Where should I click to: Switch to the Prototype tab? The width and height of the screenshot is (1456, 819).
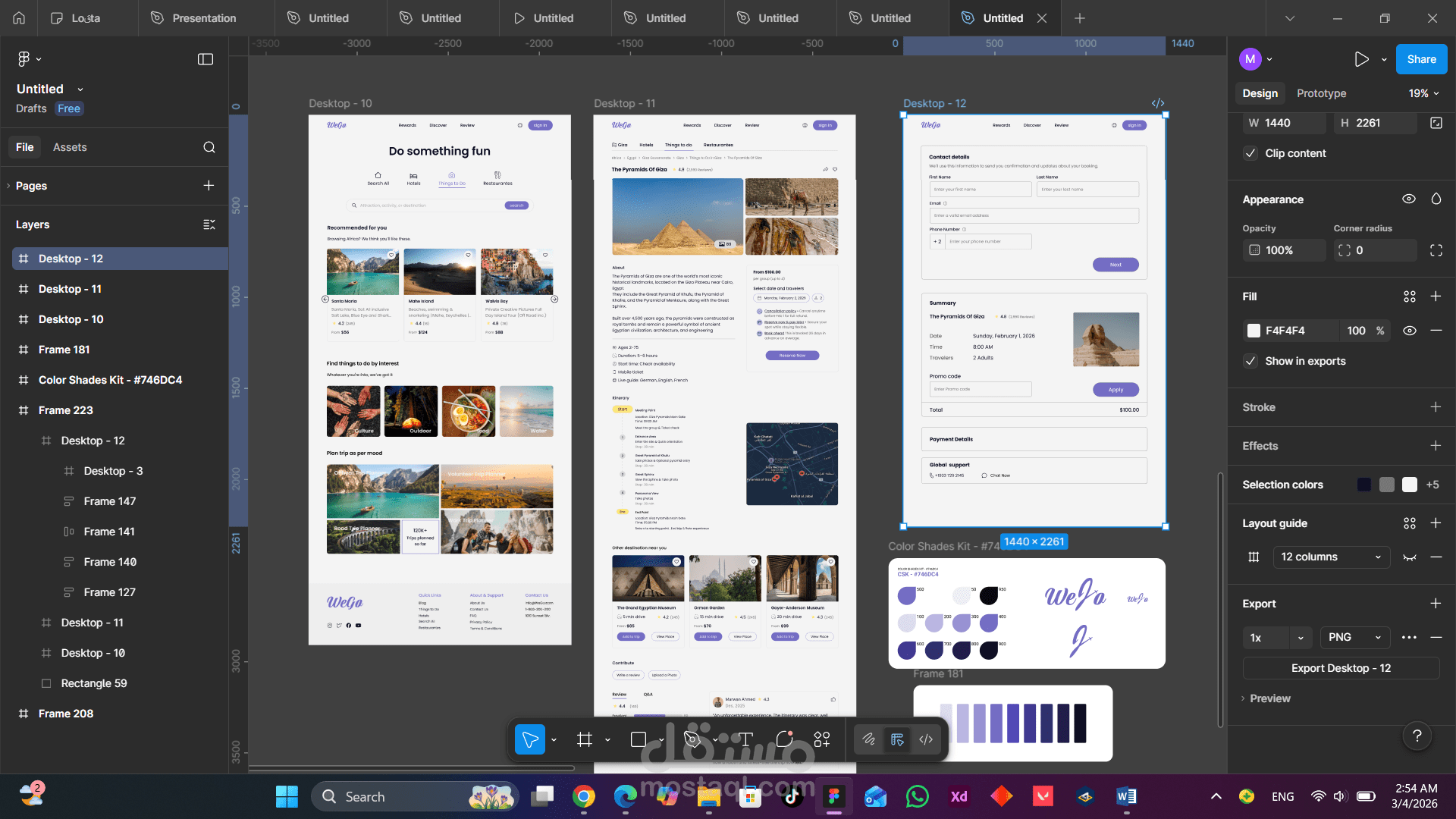click(1321, 93)
